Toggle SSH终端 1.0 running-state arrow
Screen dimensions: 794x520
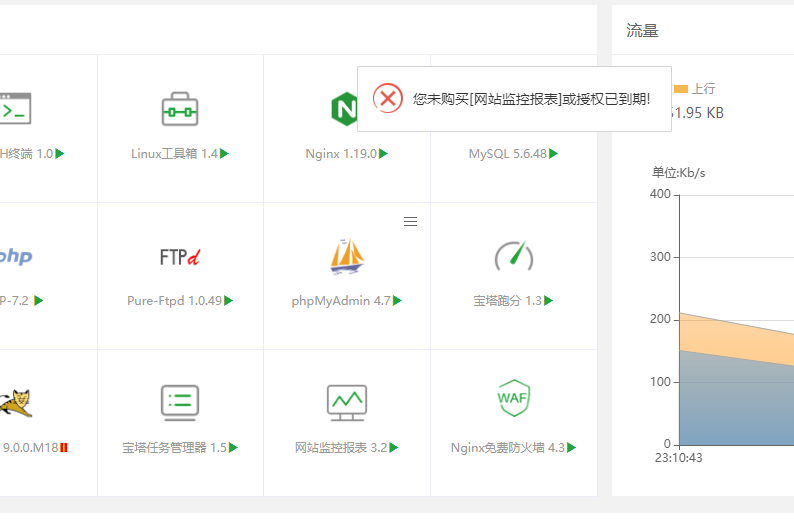coord(60,153)
